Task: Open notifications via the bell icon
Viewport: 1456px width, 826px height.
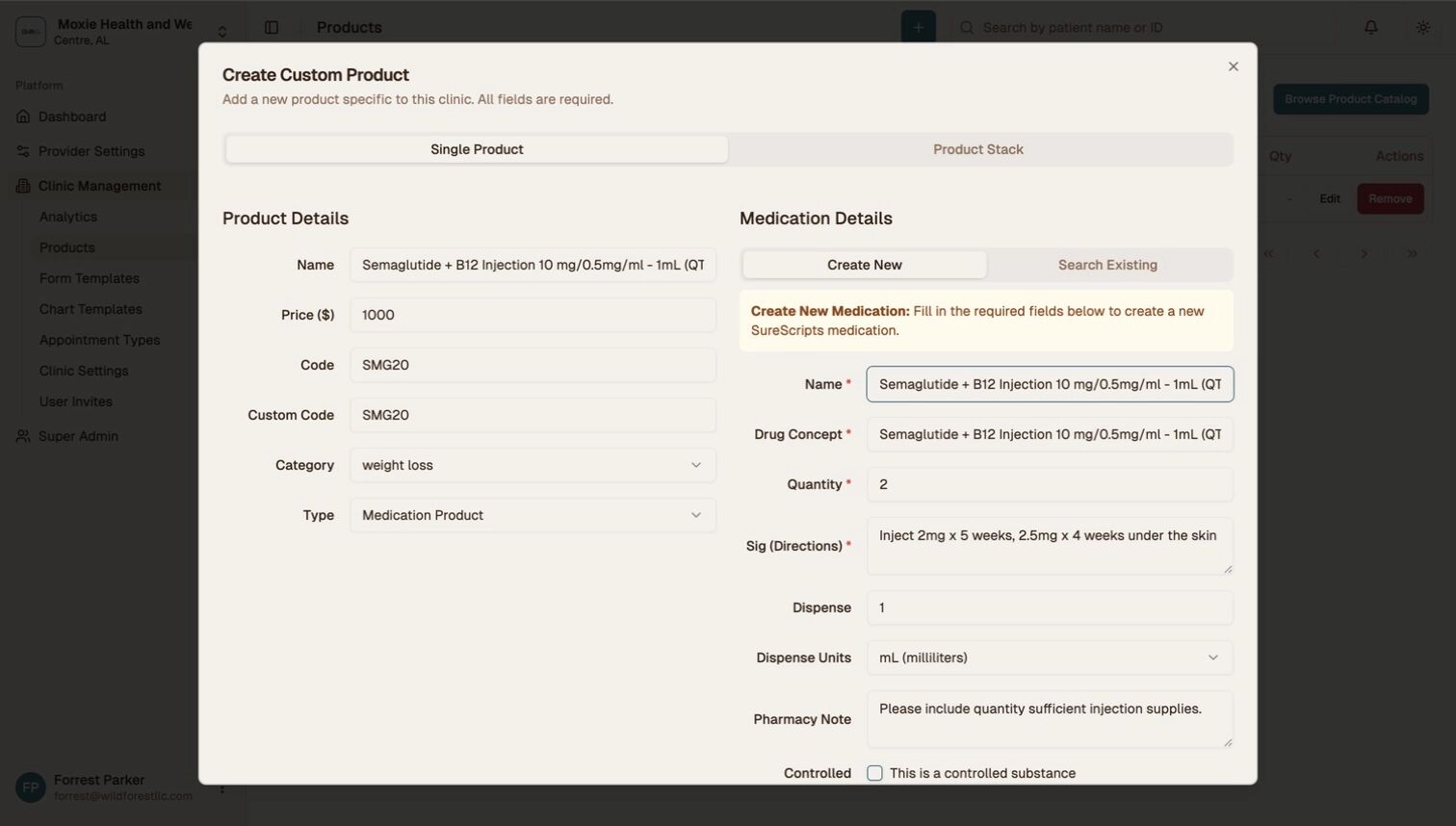Action: click(1370, 27)
